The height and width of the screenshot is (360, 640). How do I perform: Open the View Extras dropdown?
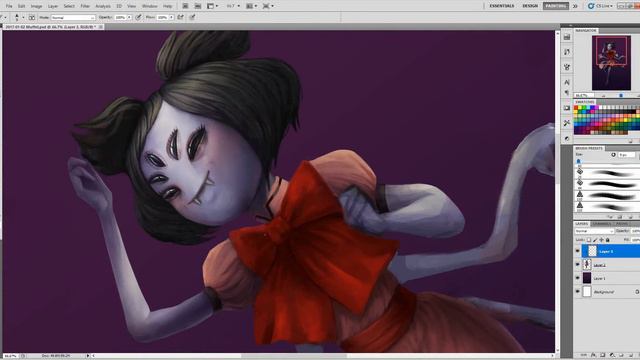click(x=212, y=6)
